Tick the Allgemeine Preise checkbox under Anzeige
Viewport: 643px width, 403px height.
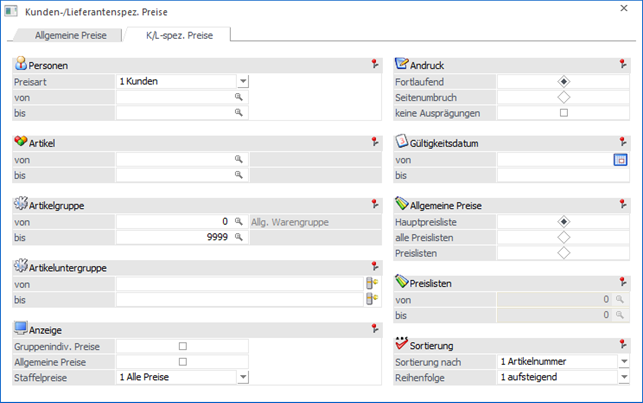pos(182,361)
